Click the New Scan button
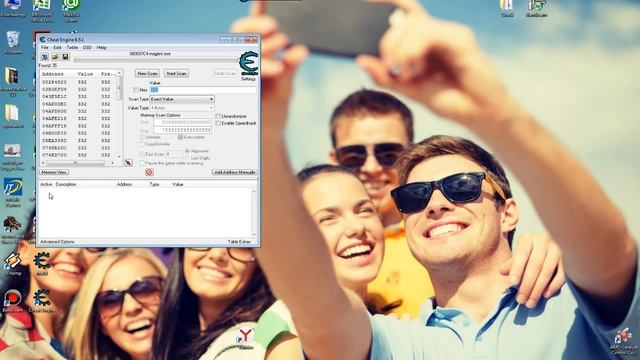 pyautogui.click(x=147, y=73)
